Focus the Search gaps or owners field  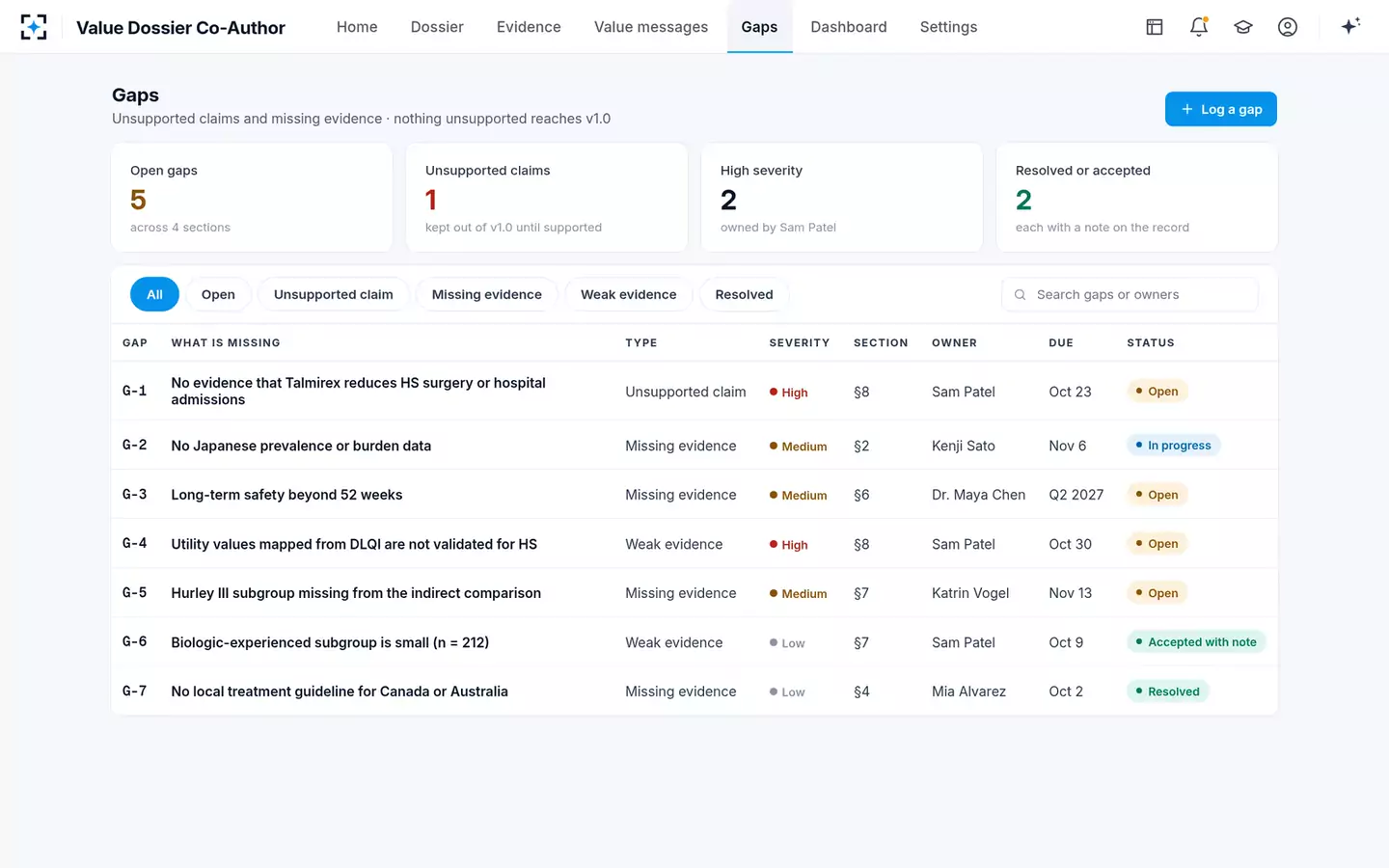click(x=1130, y=295)
